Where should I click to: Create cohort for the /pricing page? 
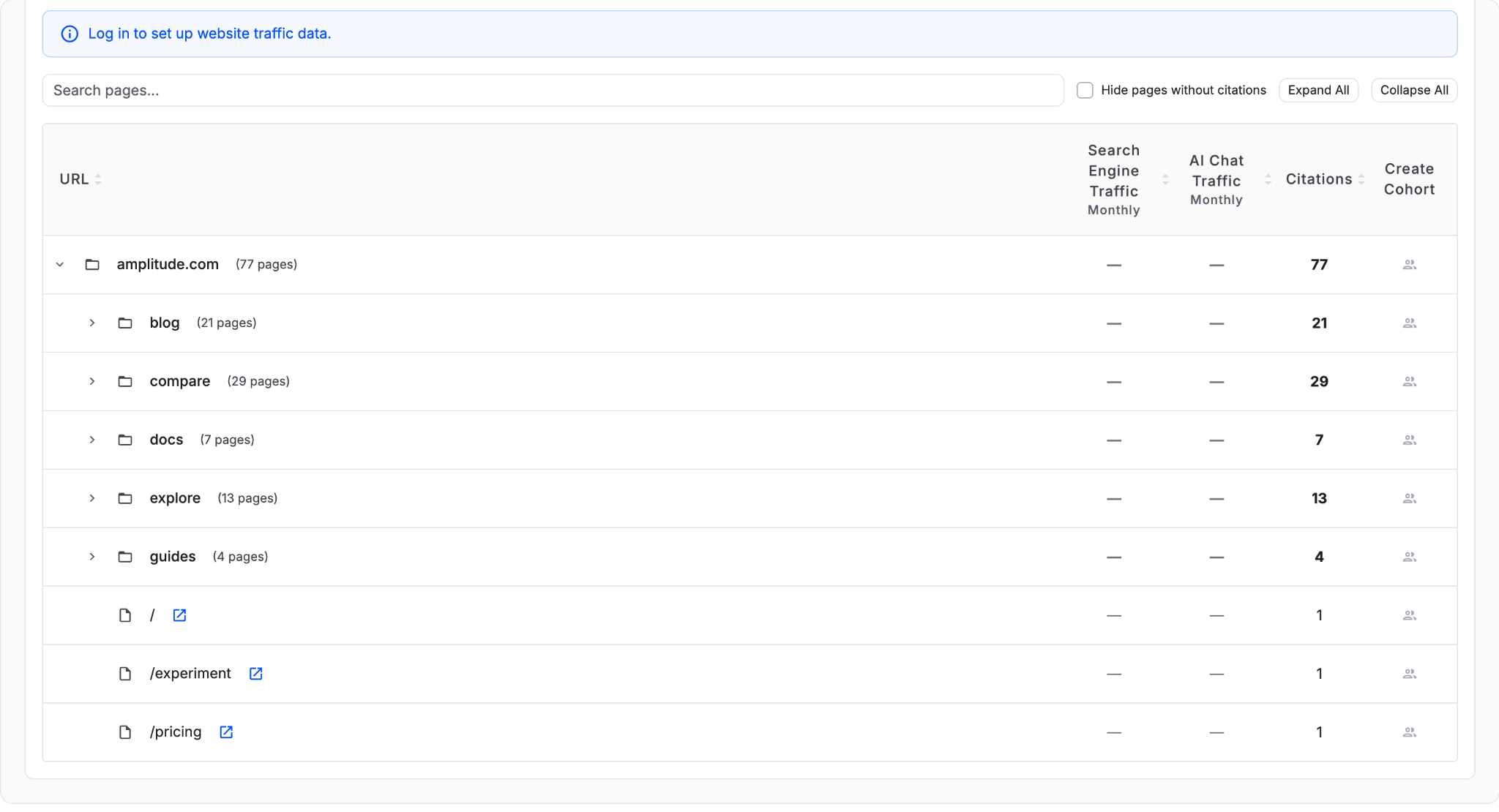[x=1409, y=732]
